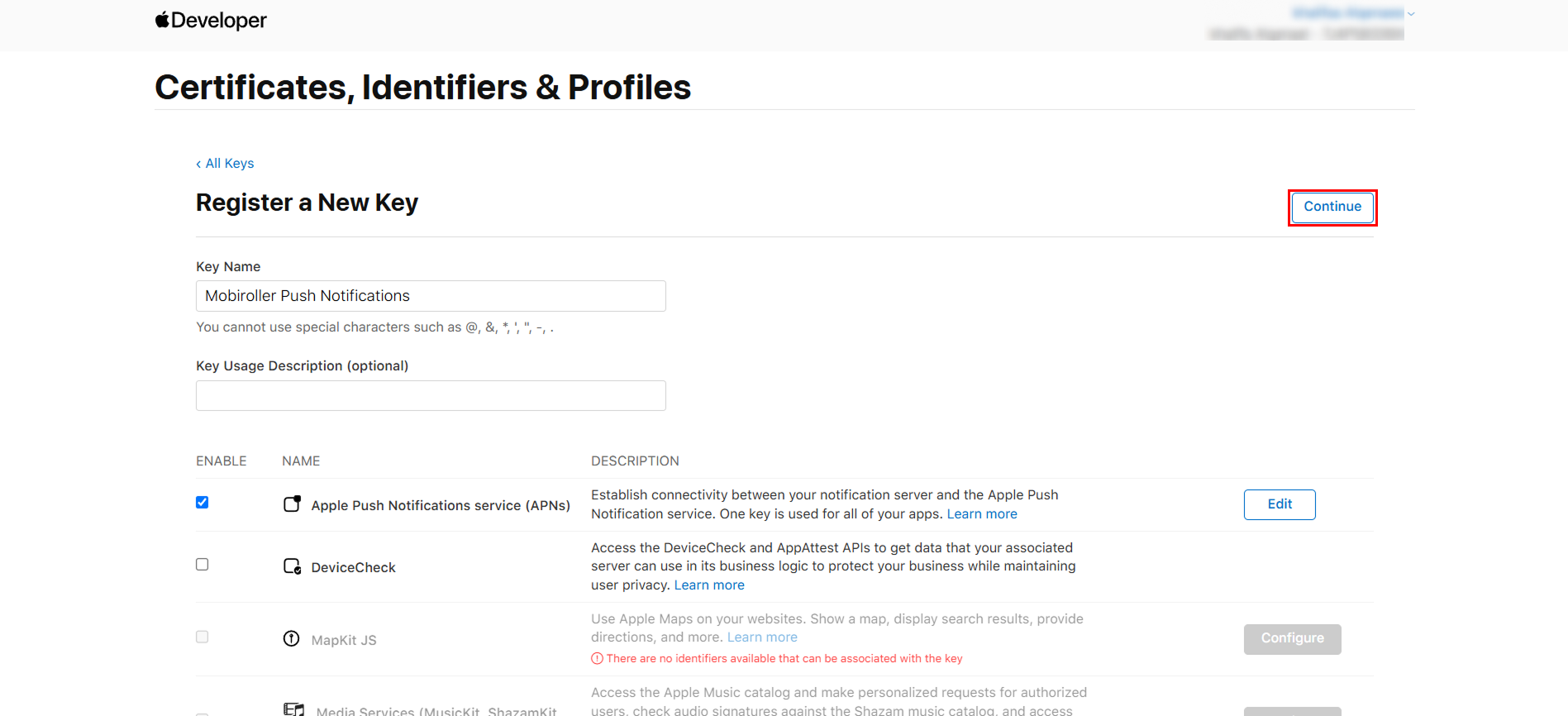1568x716 pixels.
Task: Enable the DeviceCheck checkbox
Action: [x=203, y=565]
